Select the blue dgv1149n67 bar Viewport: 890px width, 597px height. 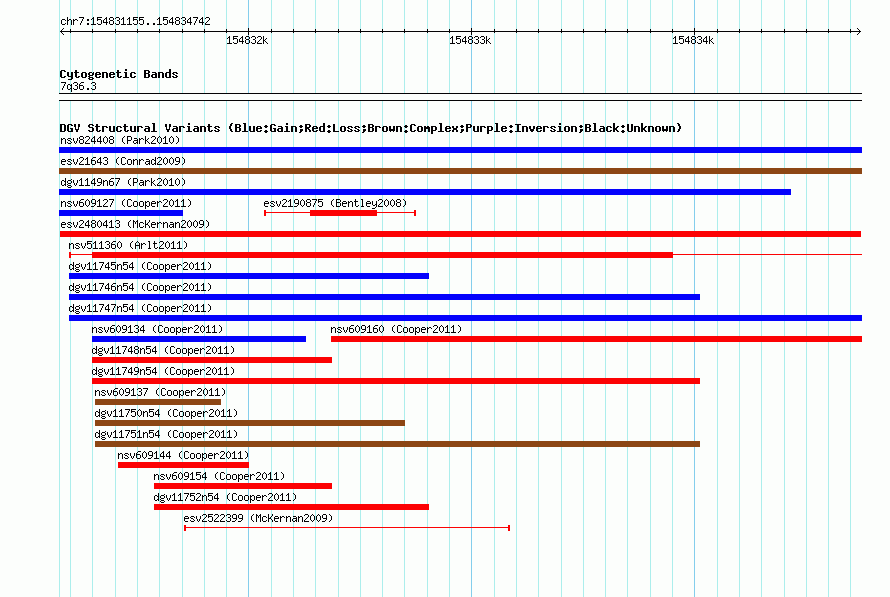[425, 192]
